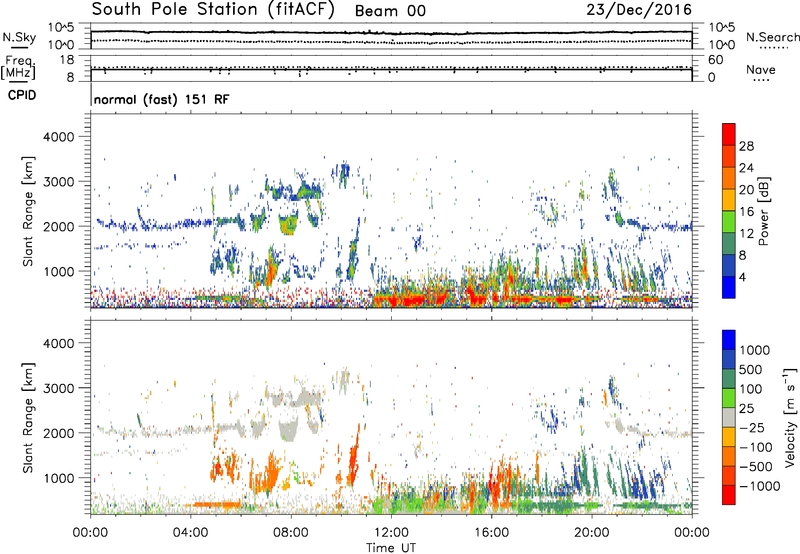Select the "-1000" label on the velocity color bar
Viewport: 800px width, 554px height.
(x=760, y=486)
